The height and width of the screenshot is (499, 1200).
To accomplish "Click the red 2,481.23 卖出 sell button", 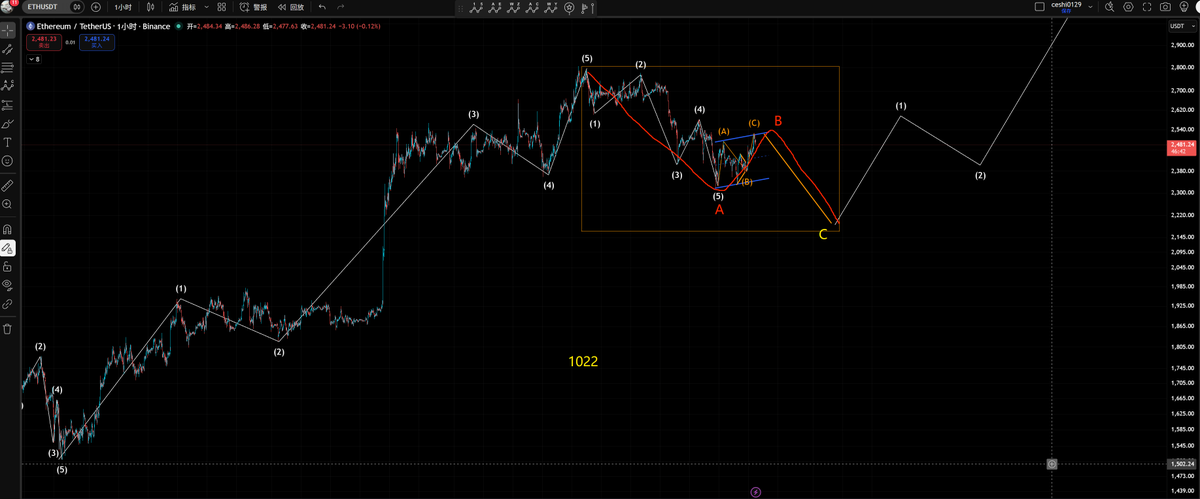I will (x=45, y=42).
